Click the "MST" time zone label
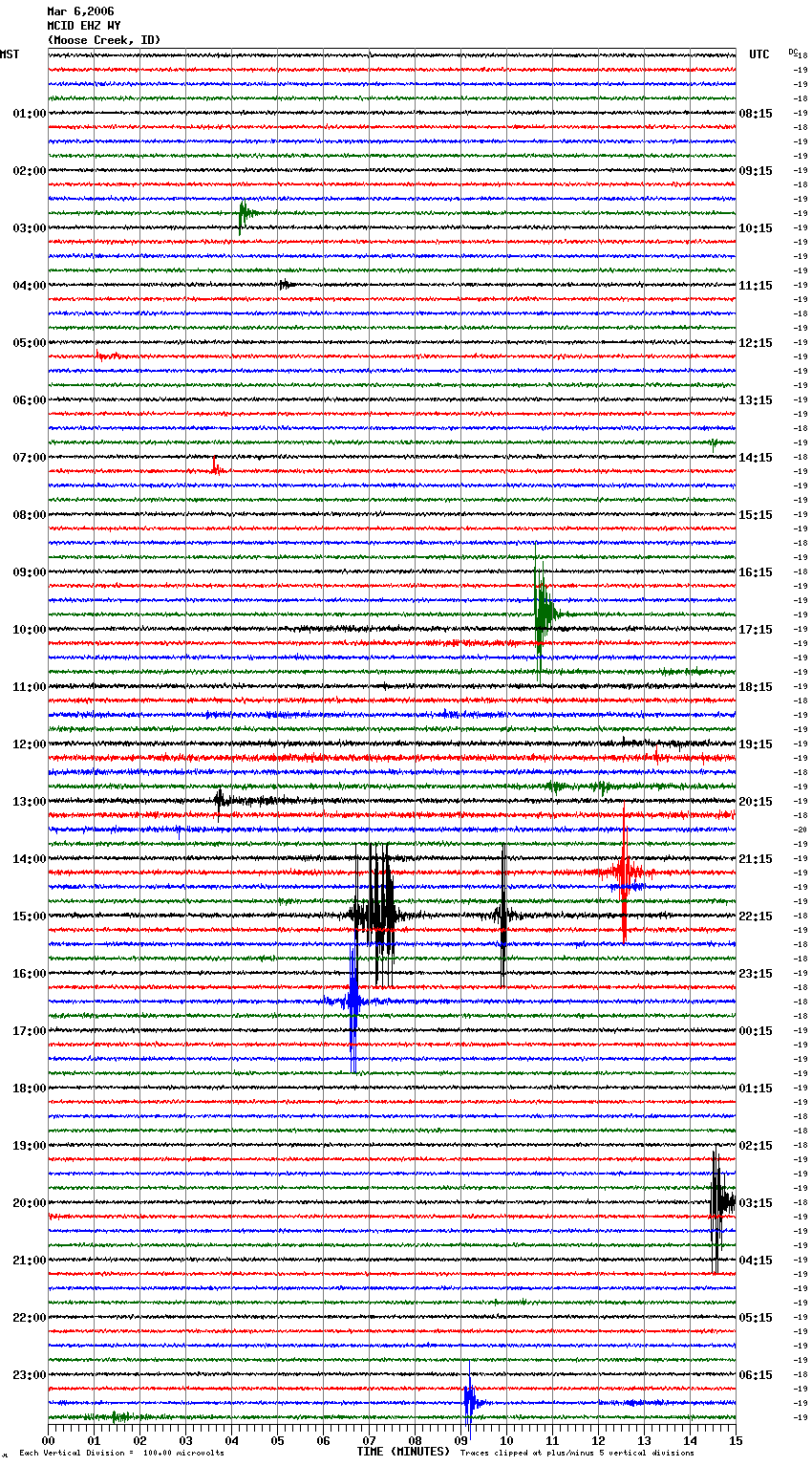Screen dimensions: 812x1466 pyautogui.click(x=10, y=54)
